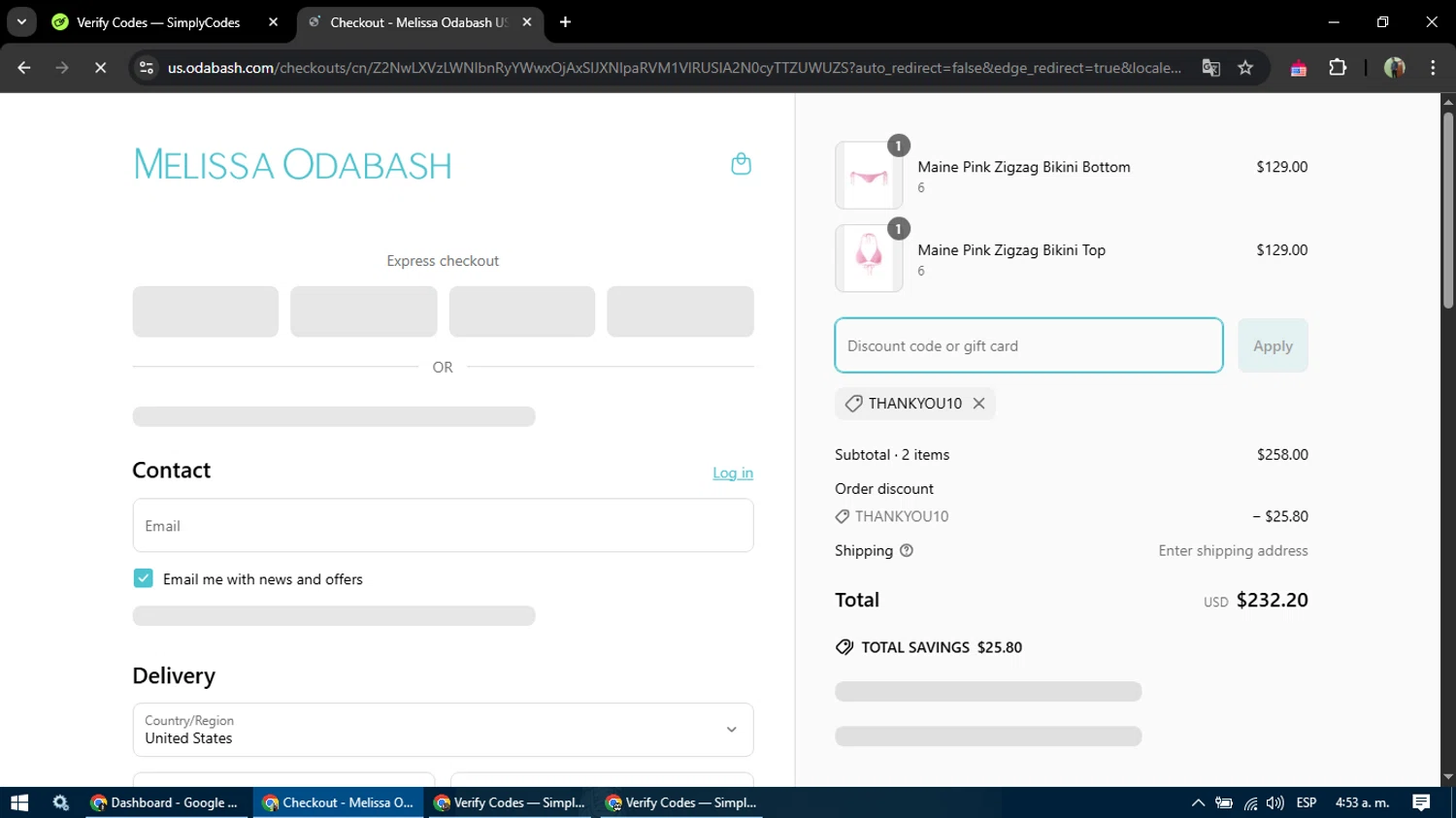This screenshot has height=818, width=1456.
Task: Remove the THANKYOU10 discount code
Action: tap(978, 404)
